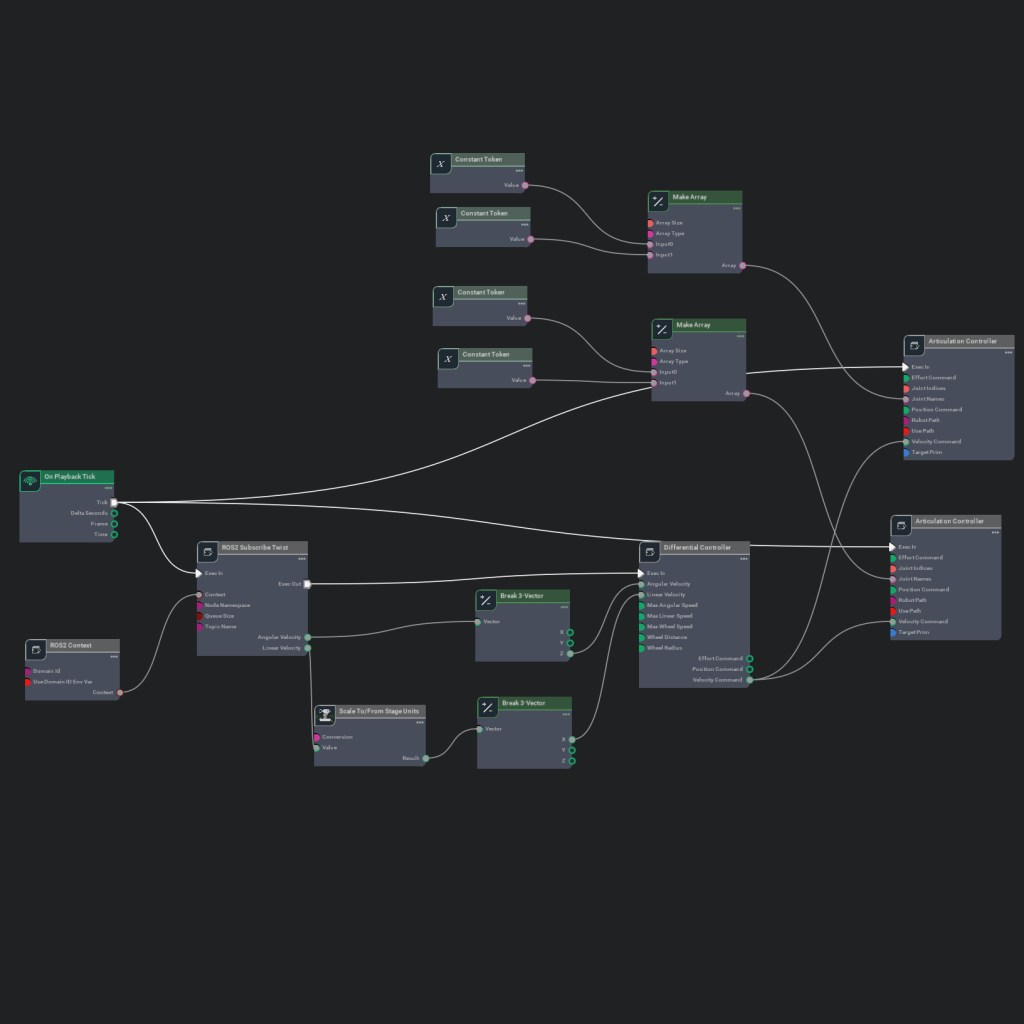Expand the On Playback Tick node ellipsis
The height and width of the screenshot is (1024, 1024).
(x=108, y=488)
